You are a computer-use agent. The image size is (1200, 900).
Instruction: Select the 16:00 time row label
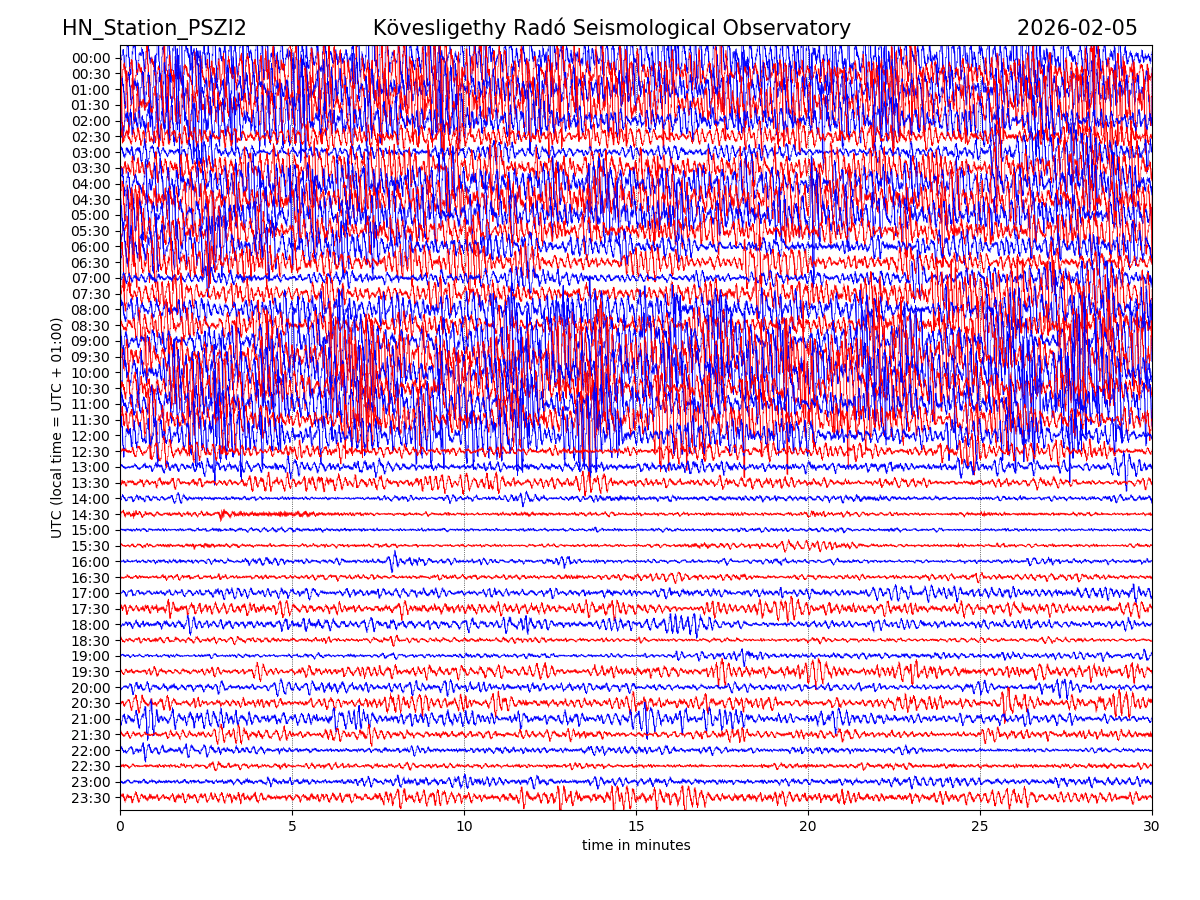(x=90, y=562)
